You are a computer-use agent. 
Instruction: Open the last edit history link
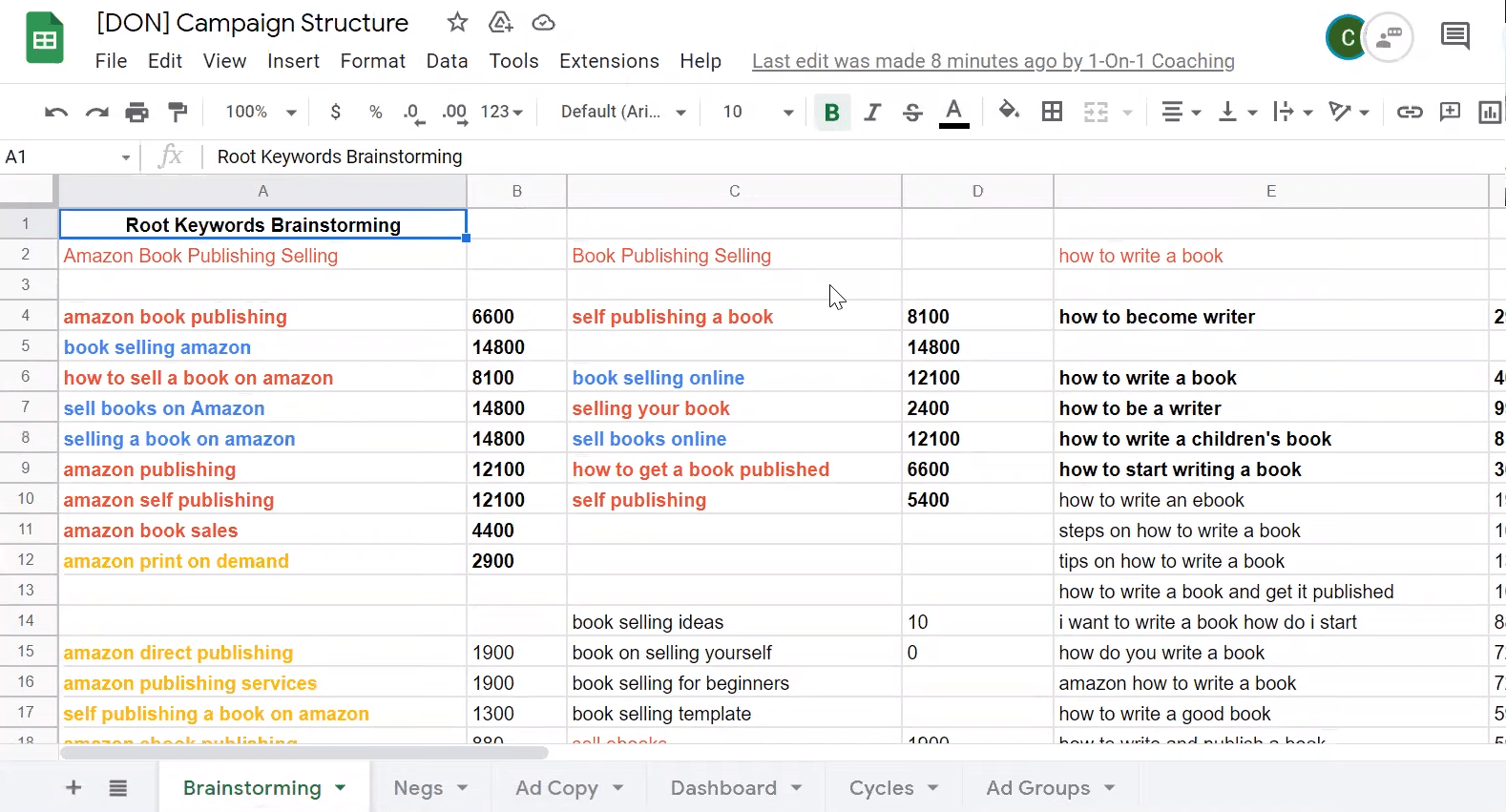point(994,61)
